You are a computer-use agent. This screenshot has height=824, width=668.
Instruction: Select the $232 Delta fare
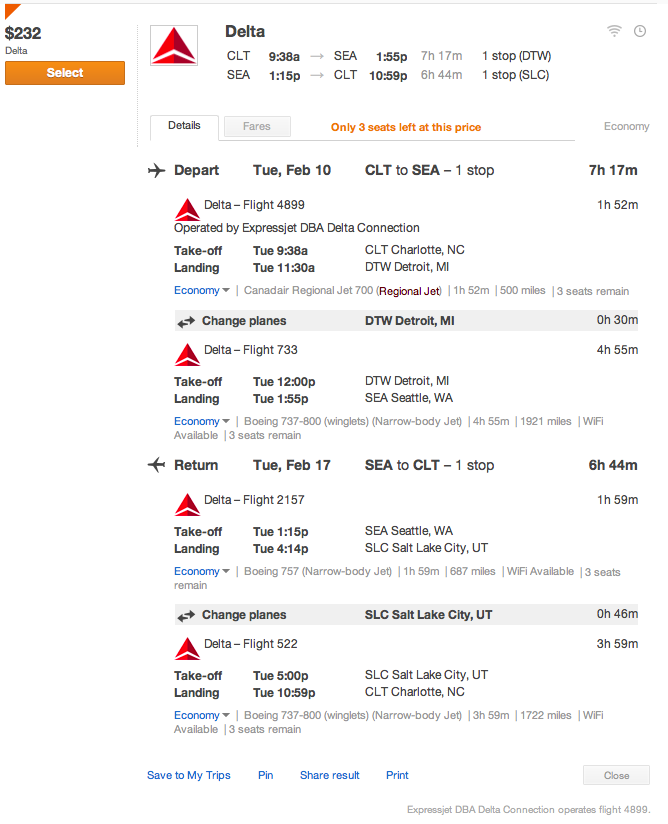pyautogui.click(x=65, y=73)
